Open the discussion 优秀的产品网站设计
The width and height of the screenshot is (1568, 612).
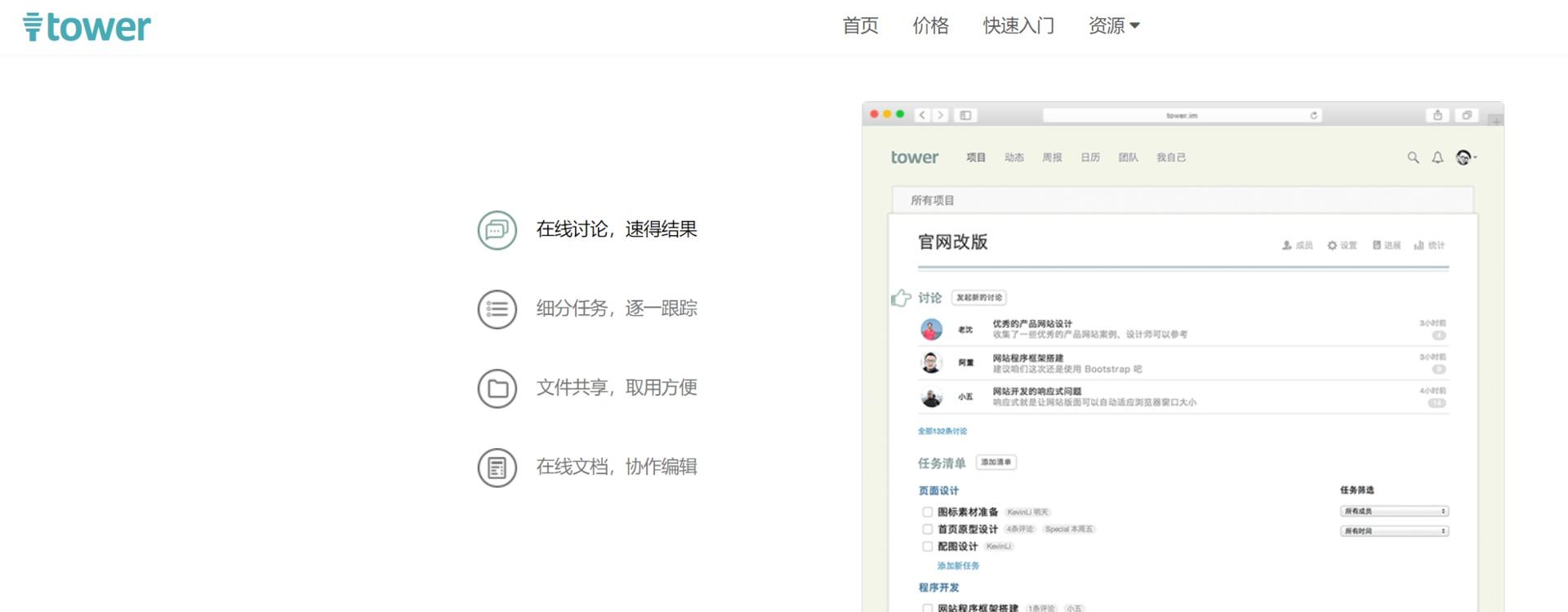1032,324
